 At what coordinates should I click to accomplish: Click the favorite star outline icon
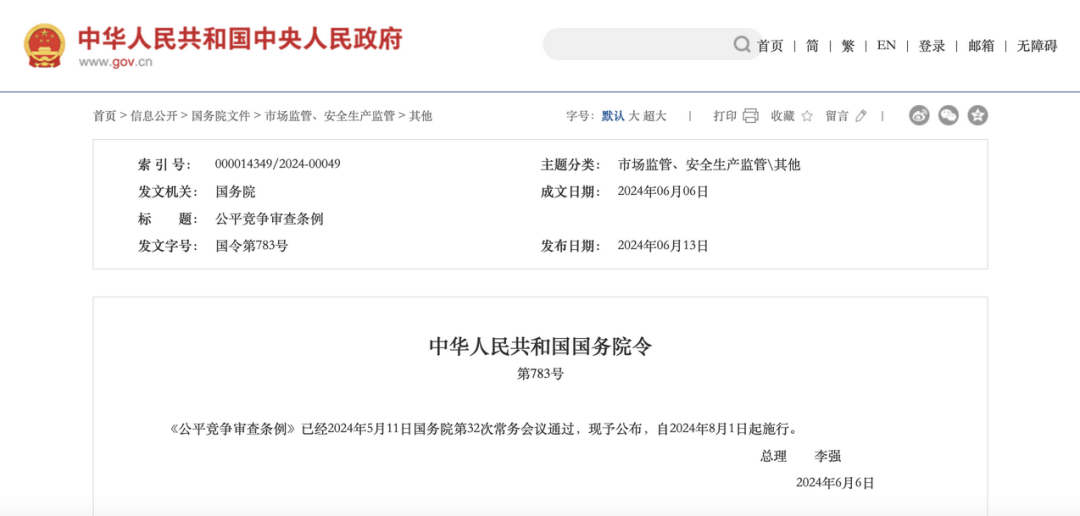(807, 116)
